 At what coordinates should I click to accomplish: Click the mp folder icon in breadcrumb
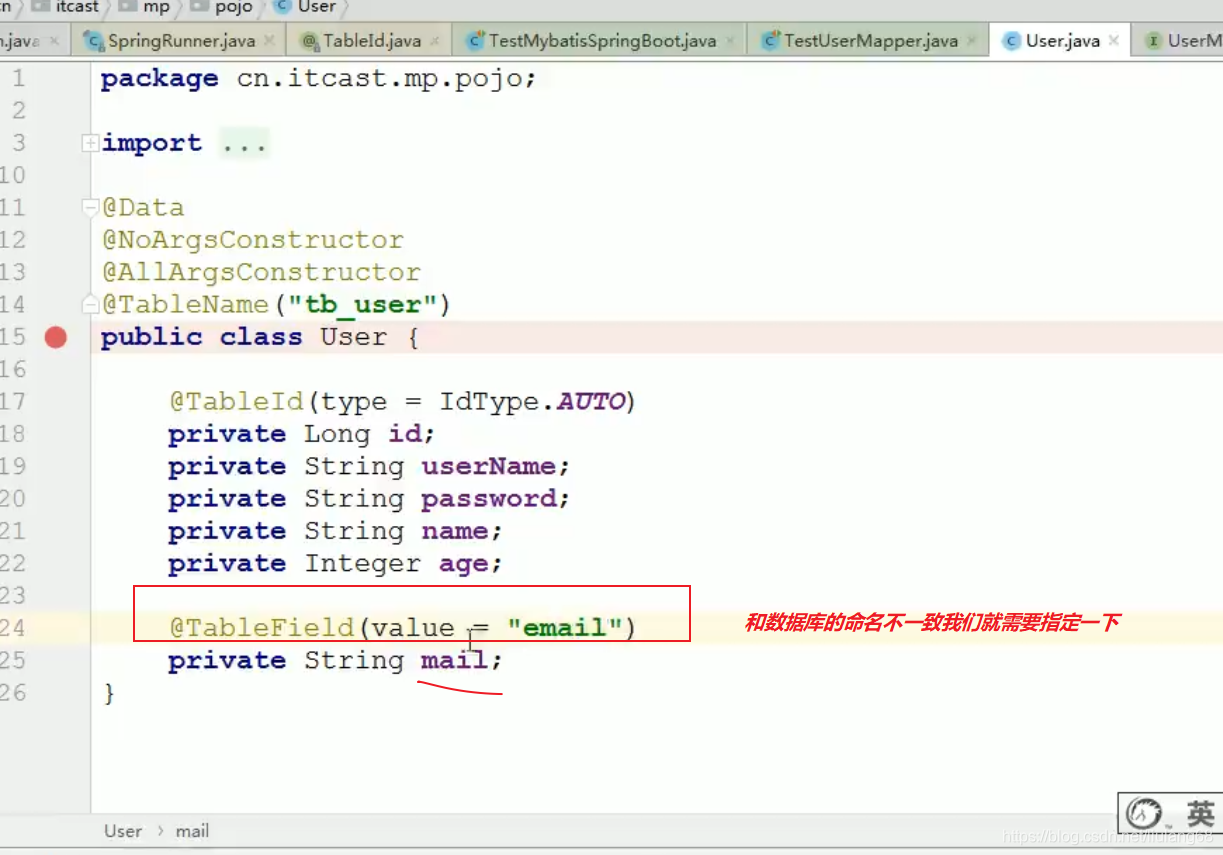click(127, 6)
